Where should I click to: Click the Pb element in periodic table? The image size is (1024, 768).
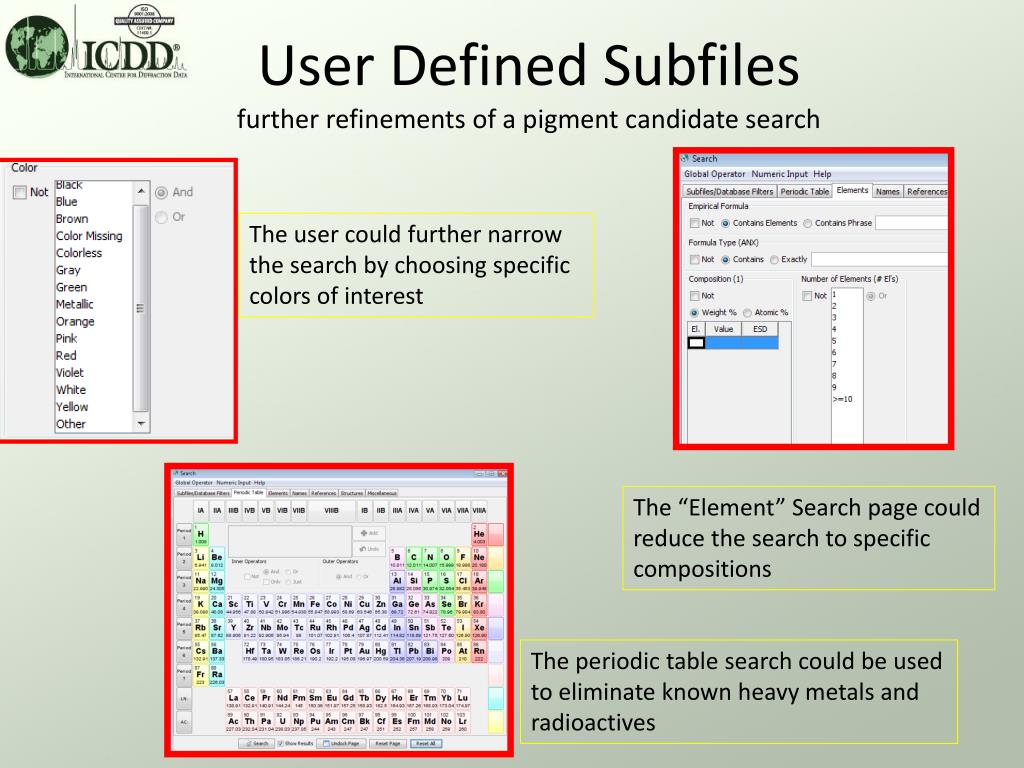(x=413, y=651)
